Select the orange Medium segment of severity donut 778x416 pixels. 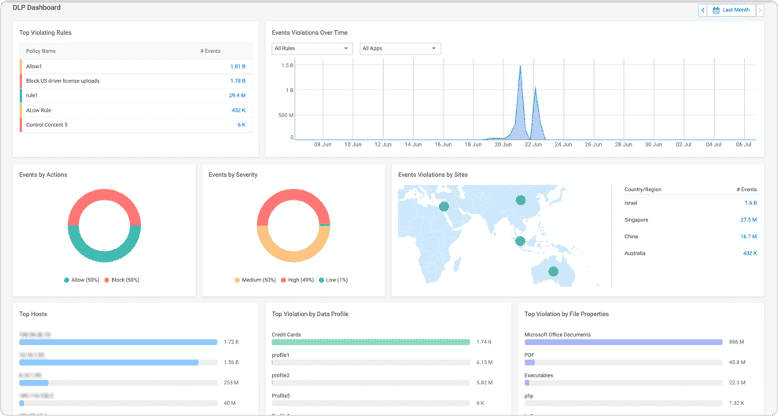coord(293,256)
